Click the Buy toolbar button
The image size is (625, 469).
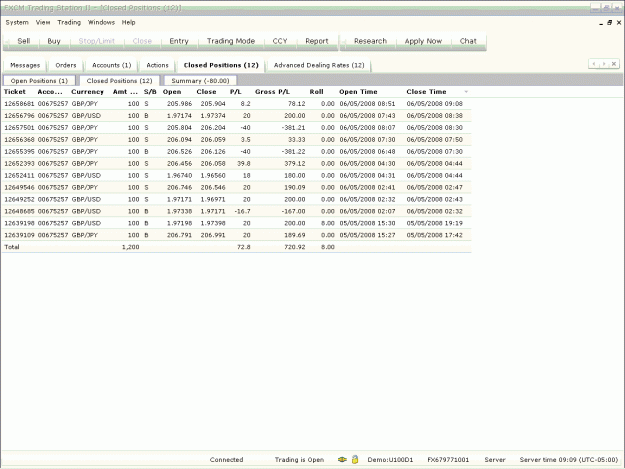pos(54,41)
